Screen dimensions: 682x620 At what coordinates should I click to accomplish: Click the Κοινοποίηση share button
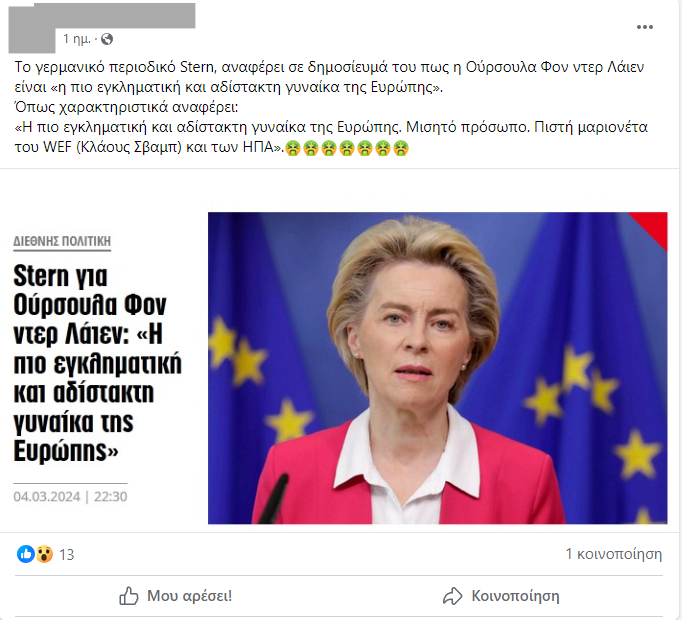[501, 596]
